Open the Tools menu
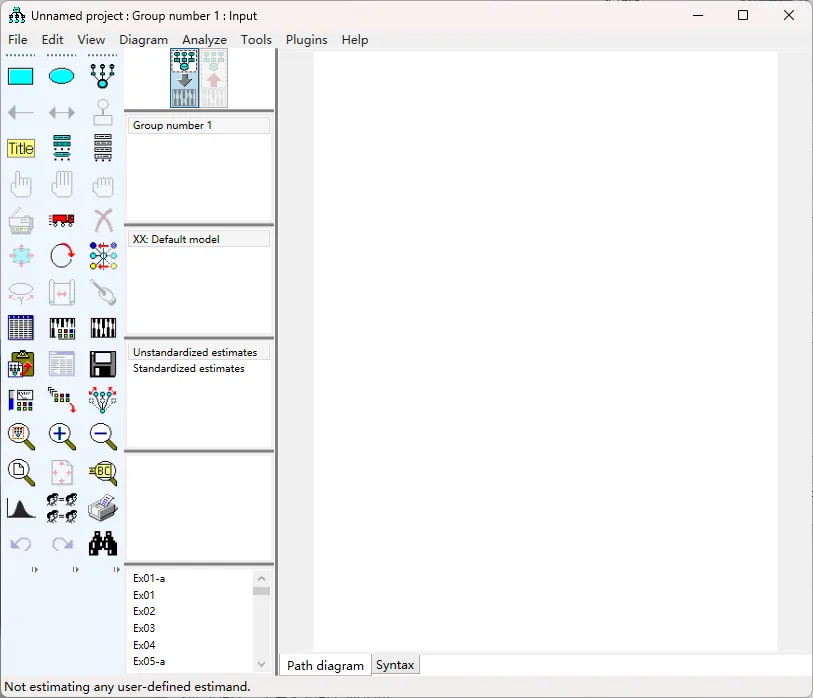This screenshot has width=813, height=698. 256,40
